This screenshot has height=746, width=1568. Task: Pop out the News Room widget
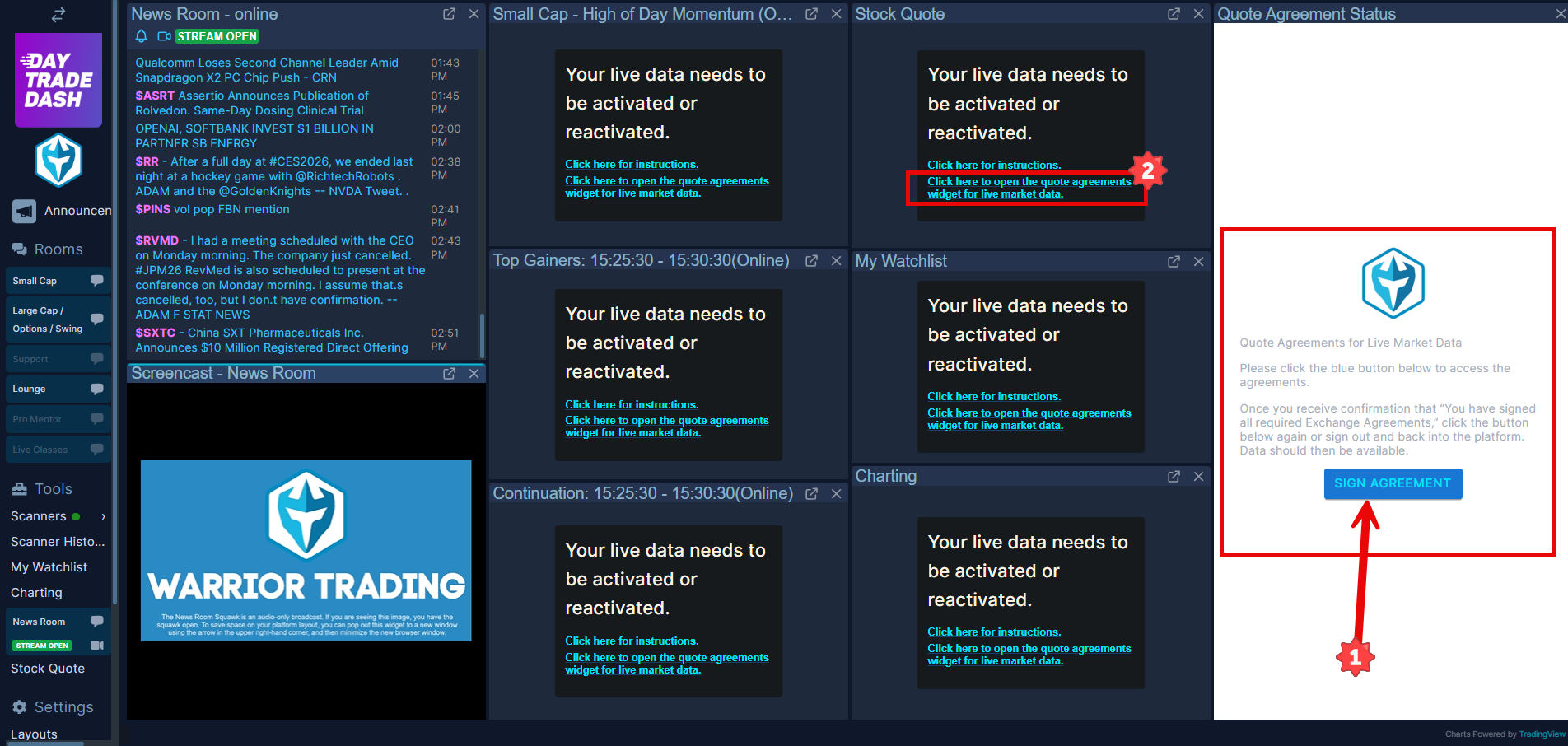(449, 14)
